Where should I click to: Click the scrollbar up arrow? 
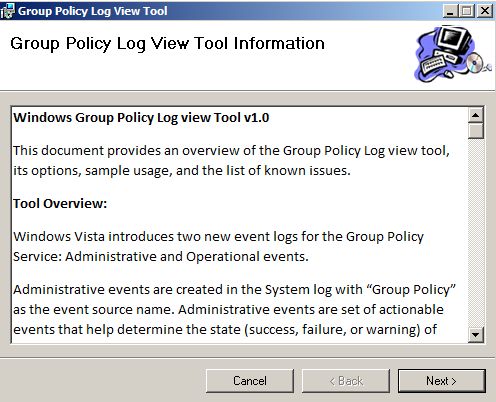point(475,115)
